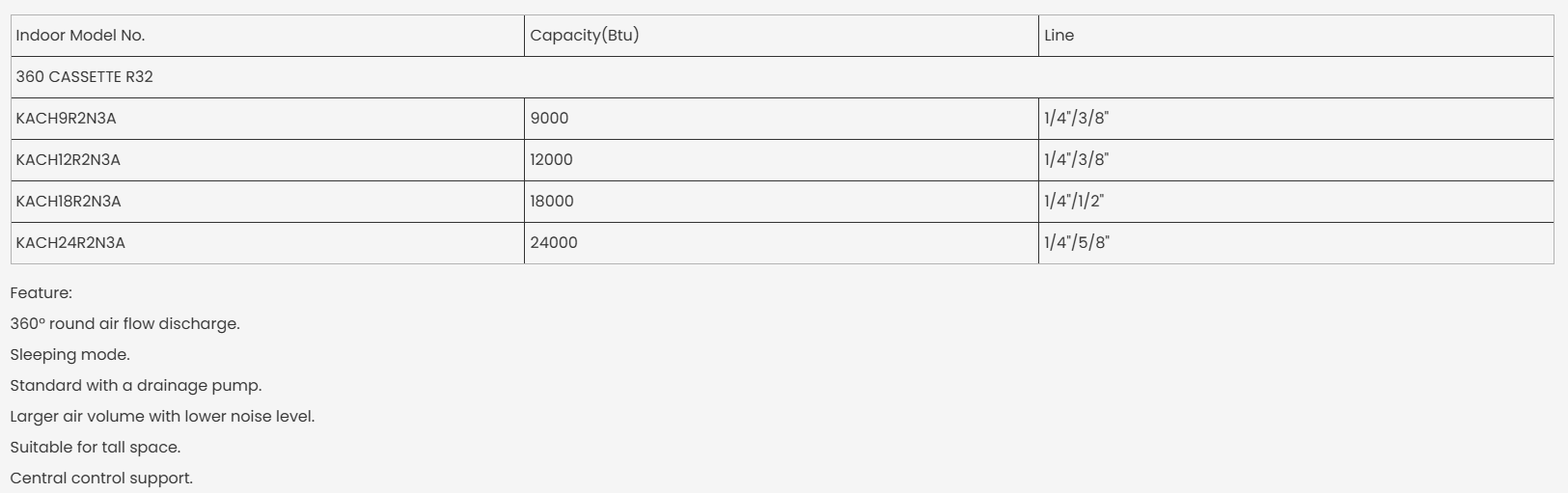1568x493 pixels.
Task: Click Suitable for tall space text
Action: (x=96, y=448)
